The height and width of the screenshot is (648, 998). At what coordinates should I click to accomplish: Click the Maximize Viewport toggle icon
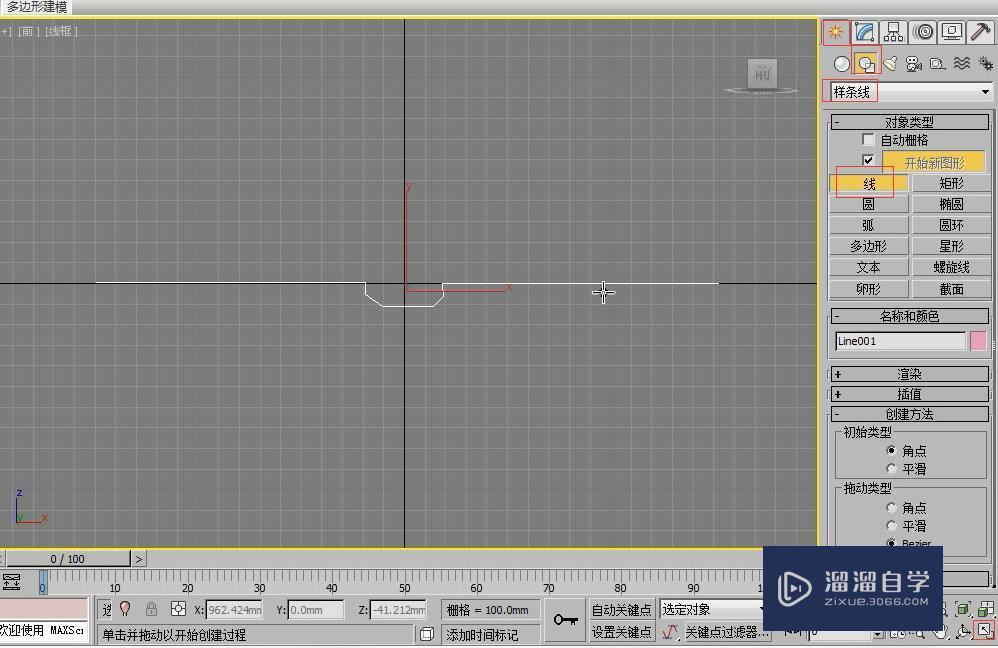985,631
